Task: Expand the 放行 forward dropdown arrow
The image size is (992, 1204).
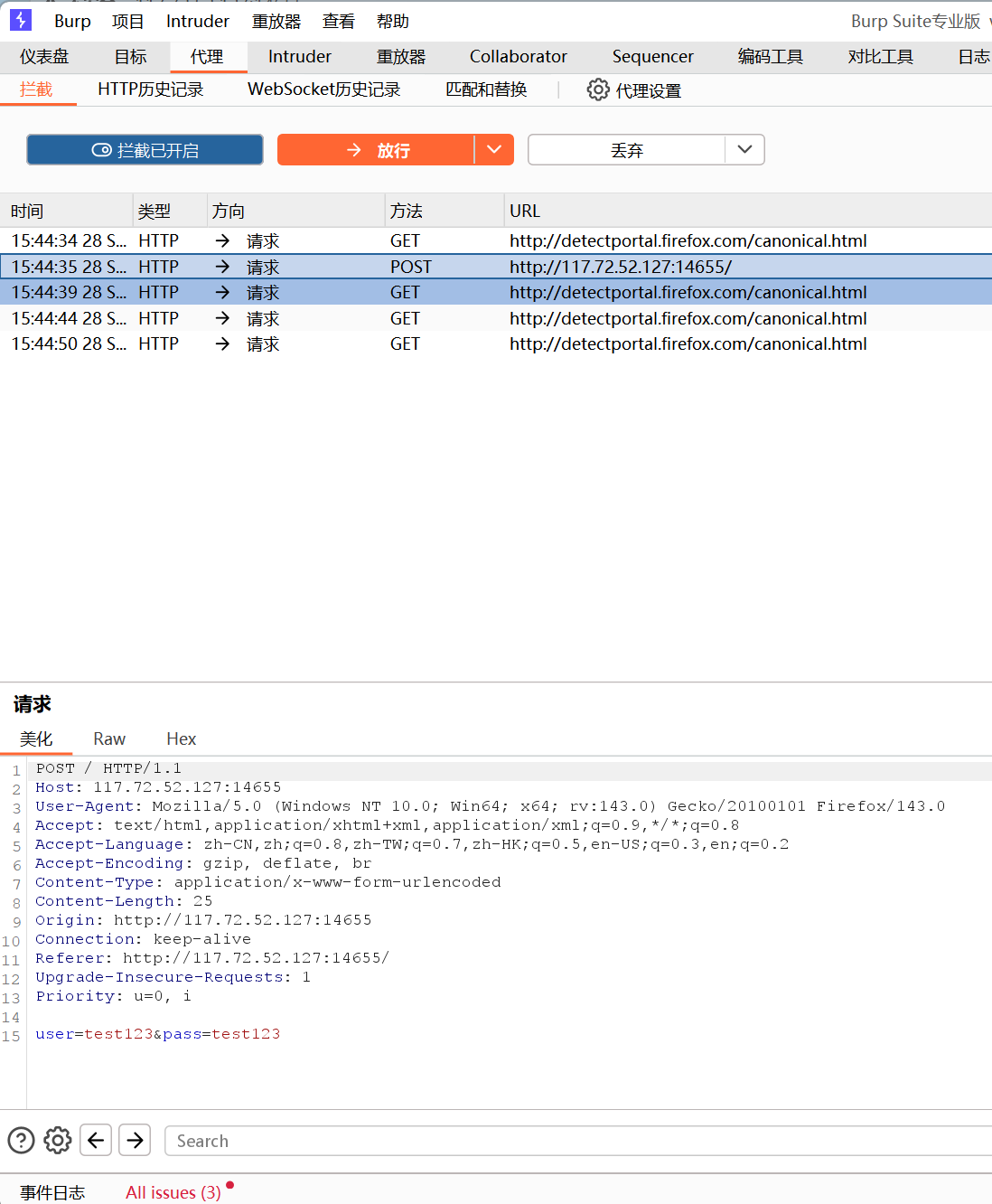Action: (494, 150)
